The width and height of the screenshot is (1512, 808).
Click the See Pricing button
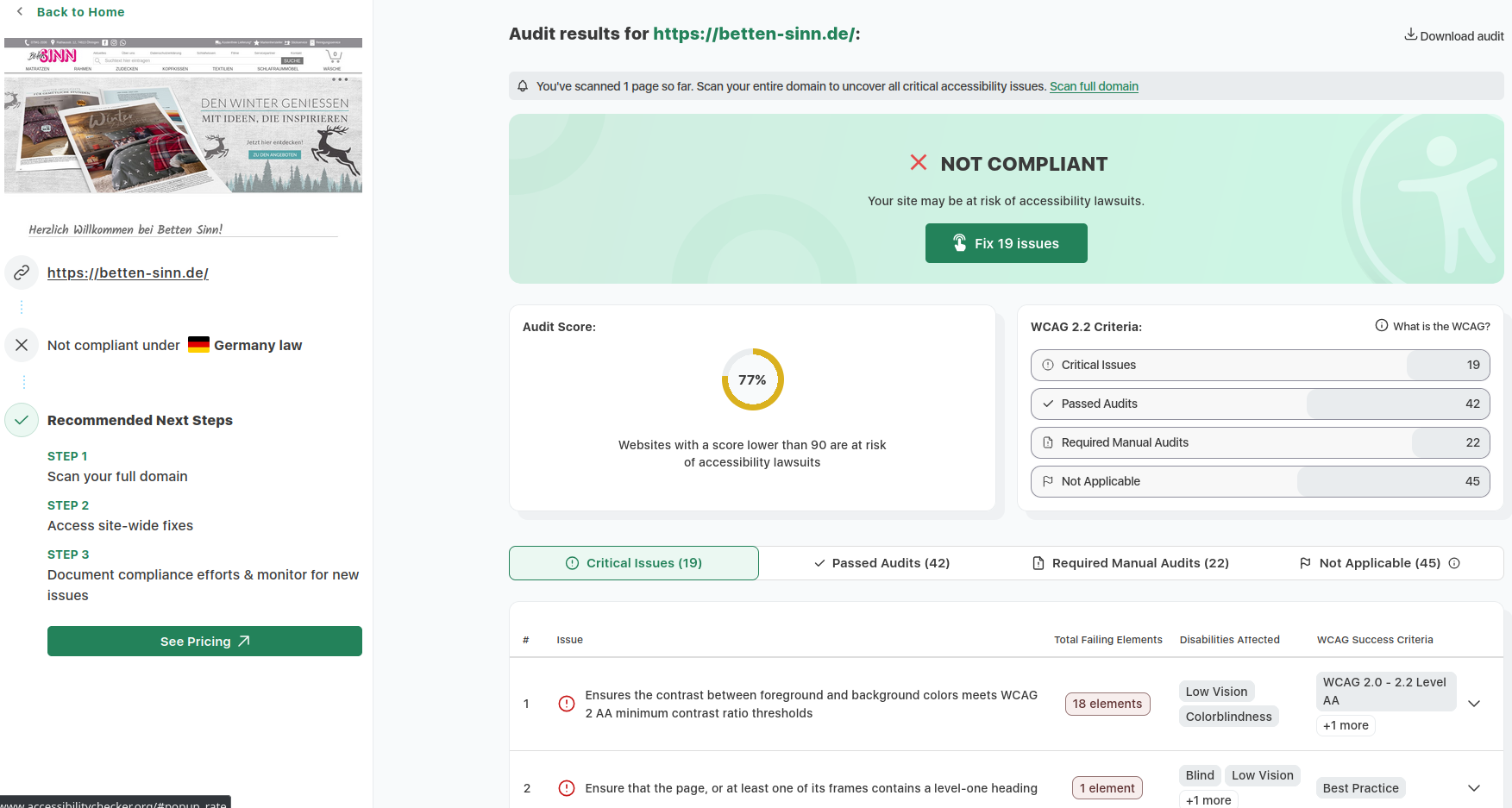204,642
